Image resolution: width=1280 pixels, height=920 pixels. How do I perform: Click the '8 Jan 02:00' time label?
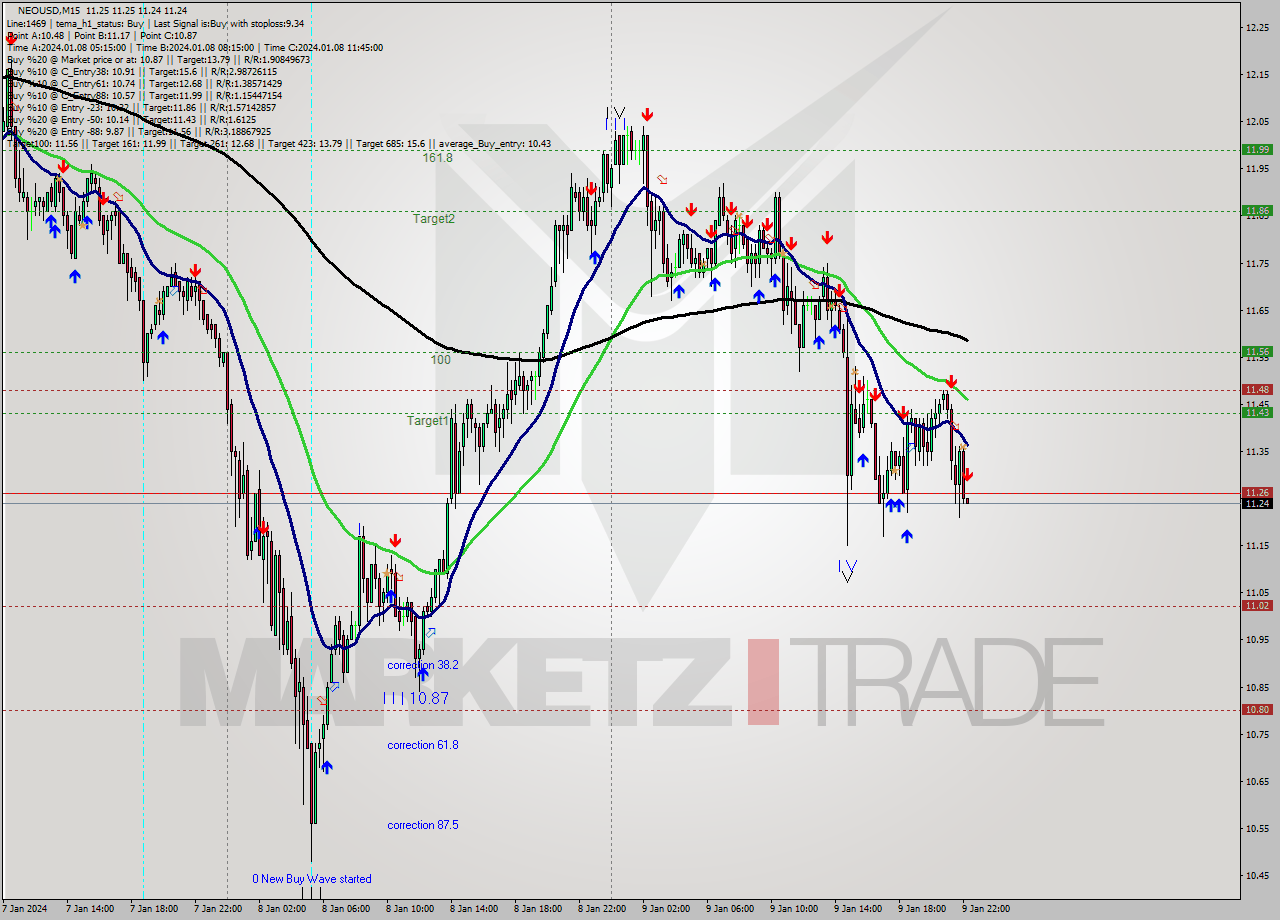pos(283,909)
